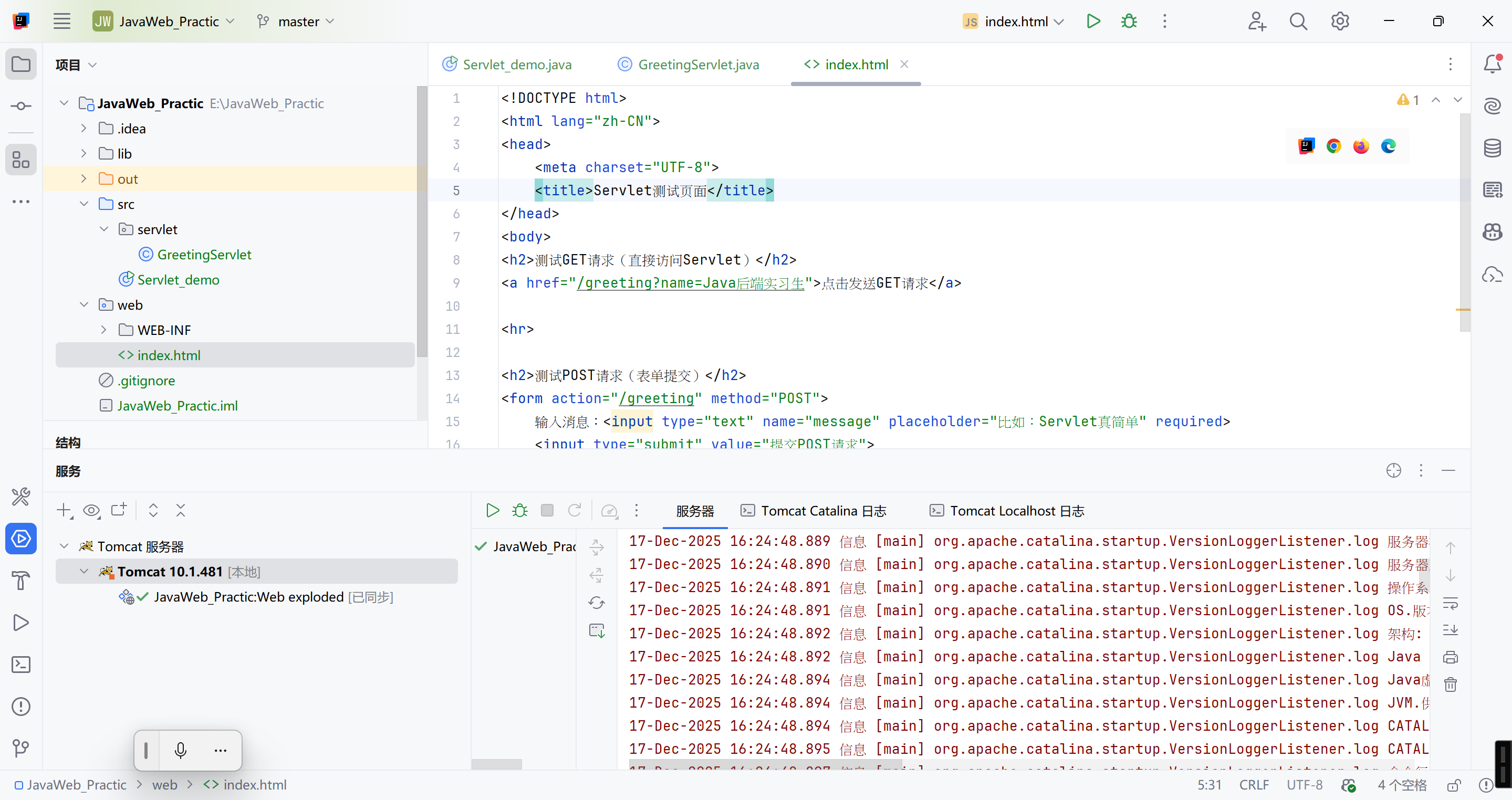
Task: Expand the out folder in project tree
Action: point(84,179)
